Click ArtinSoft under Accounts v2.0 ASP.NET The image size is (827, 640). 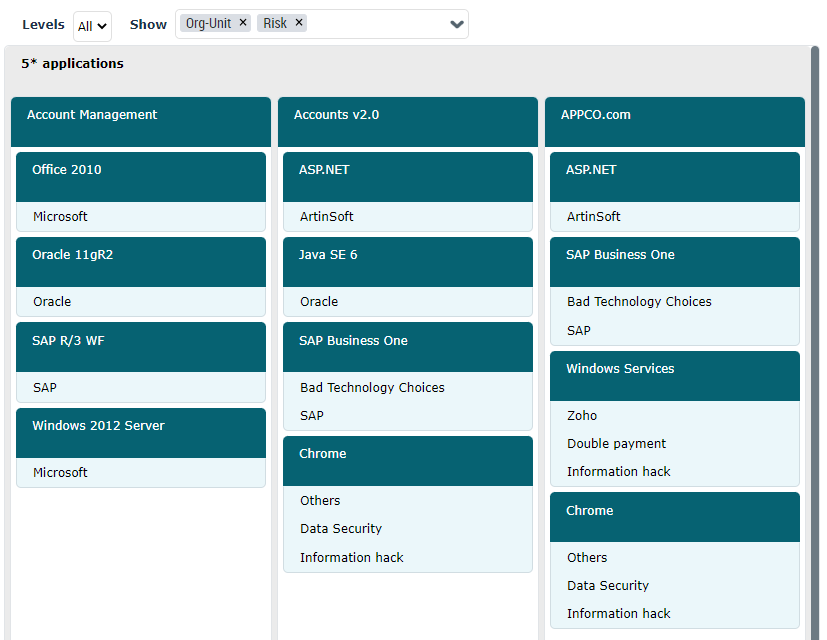327,216
